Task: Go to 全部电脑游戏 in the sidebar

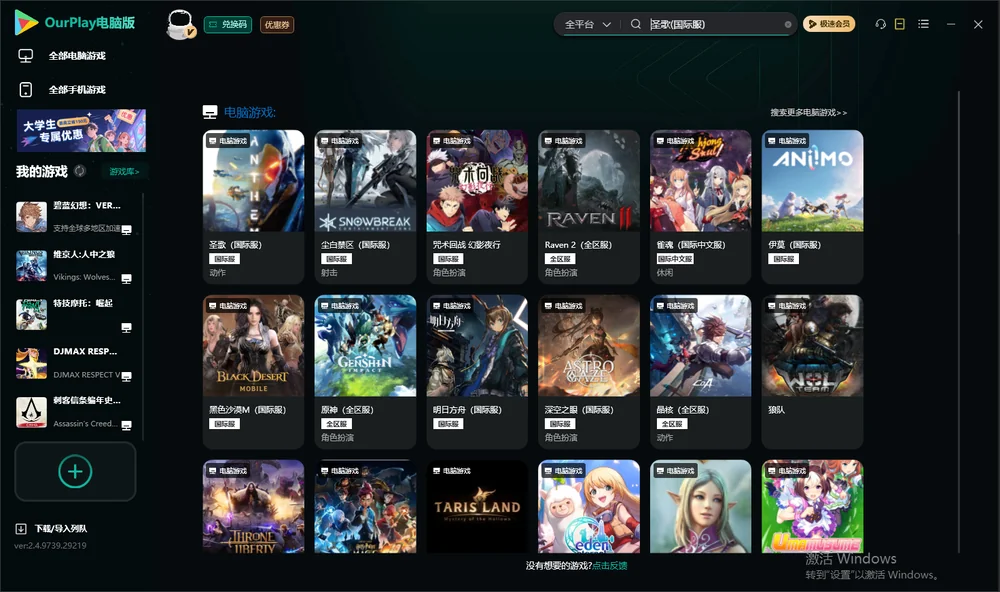Action: [62, 56]
